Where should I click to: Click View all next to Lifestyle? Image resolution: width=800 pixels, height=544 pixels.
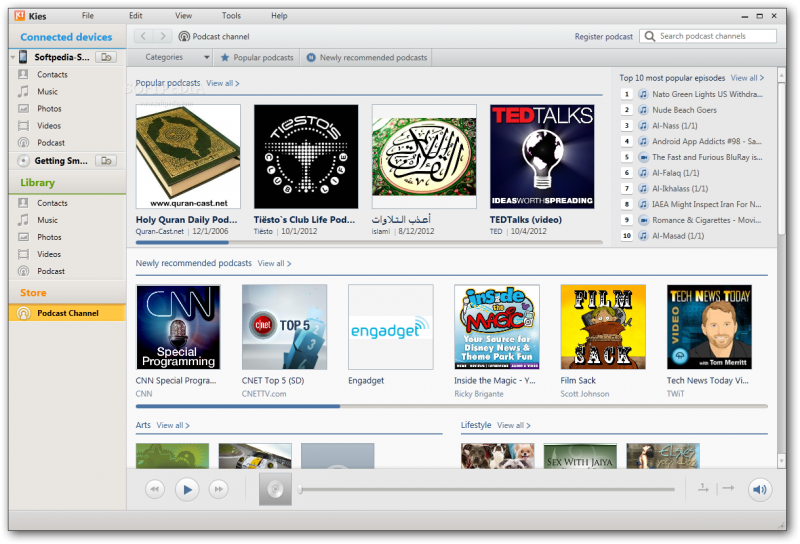tap(514, 425)
